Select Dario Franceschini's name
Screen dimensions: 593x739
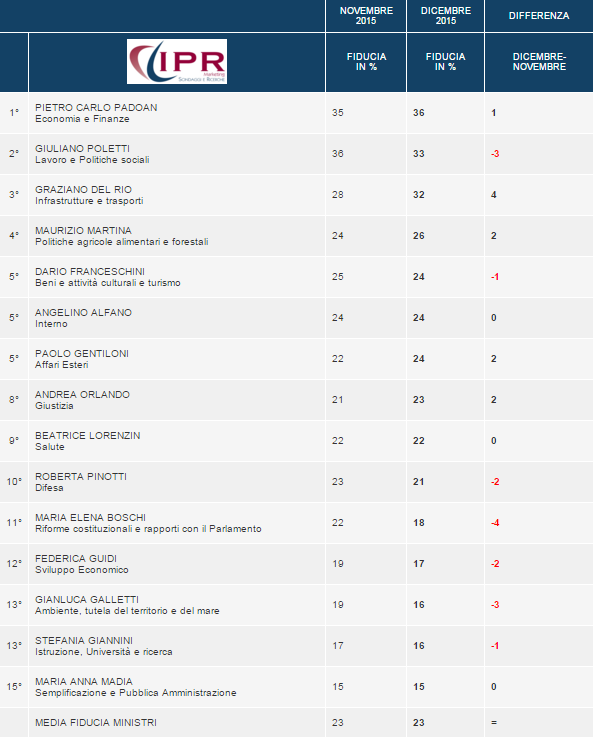pyautogui.click(x=90, y=271)
